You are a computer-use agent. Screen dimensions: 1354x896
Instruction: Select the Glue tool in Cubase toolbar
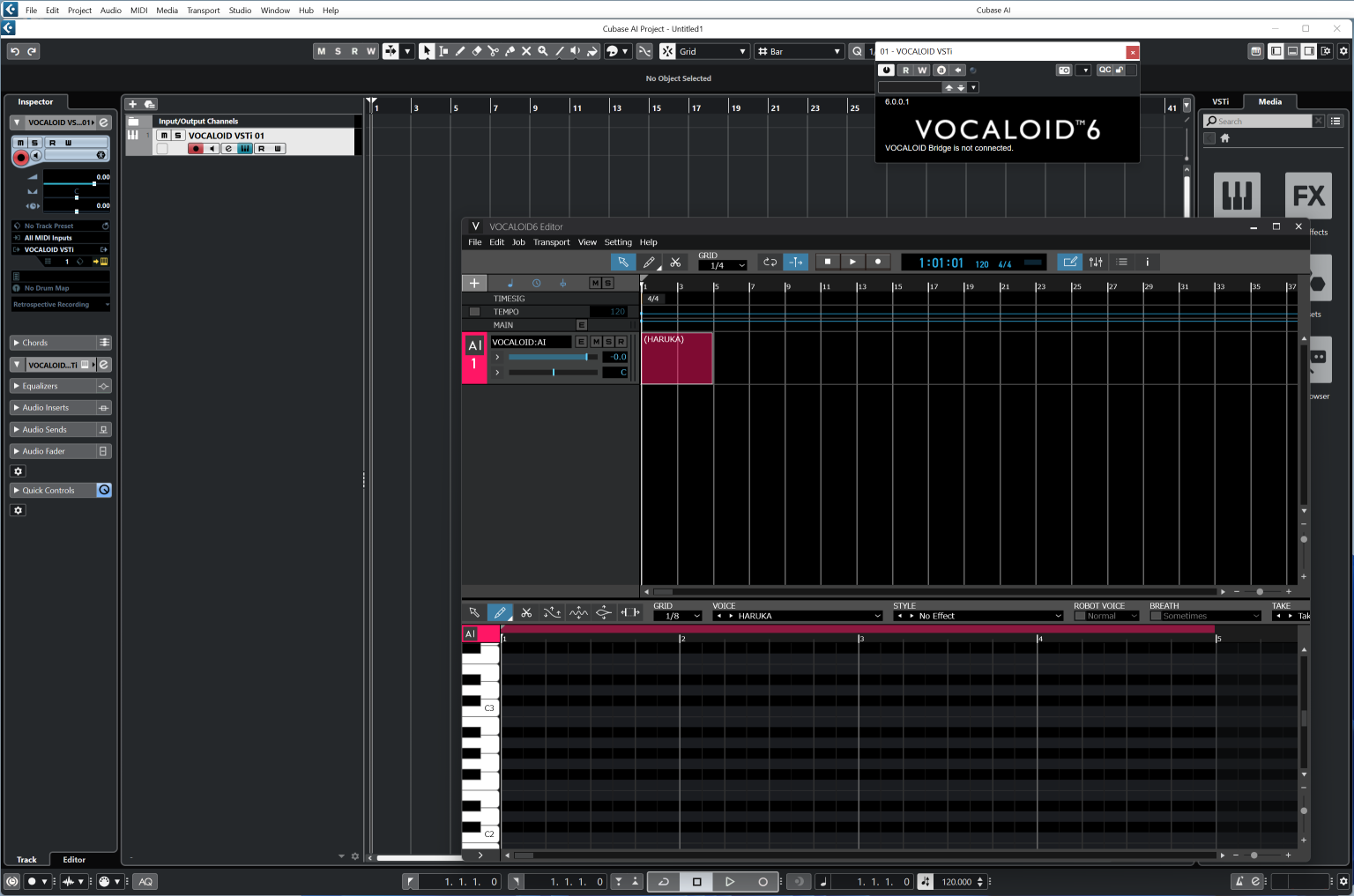(x=510, y=51)
